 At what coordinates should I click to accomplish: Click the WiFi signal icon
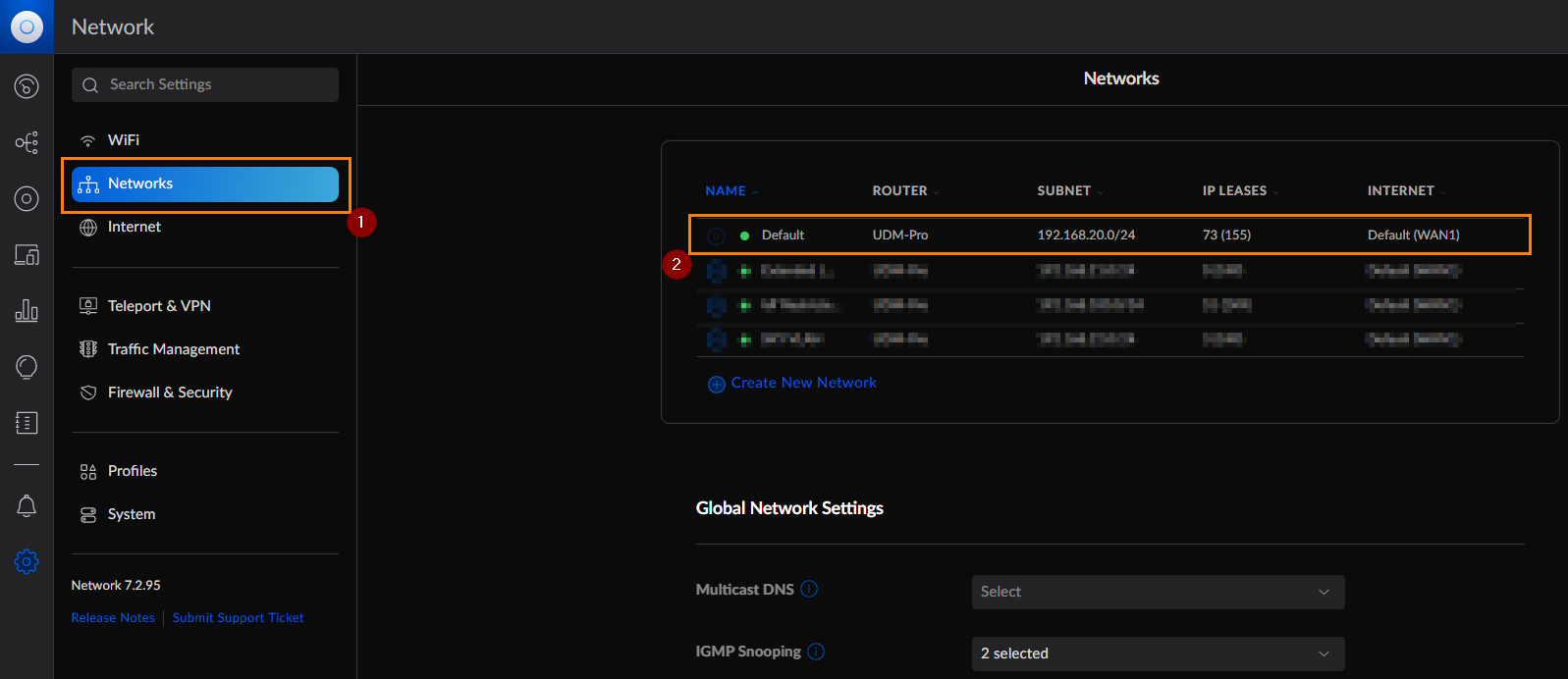pyautogui.click(x=88, y=140)
